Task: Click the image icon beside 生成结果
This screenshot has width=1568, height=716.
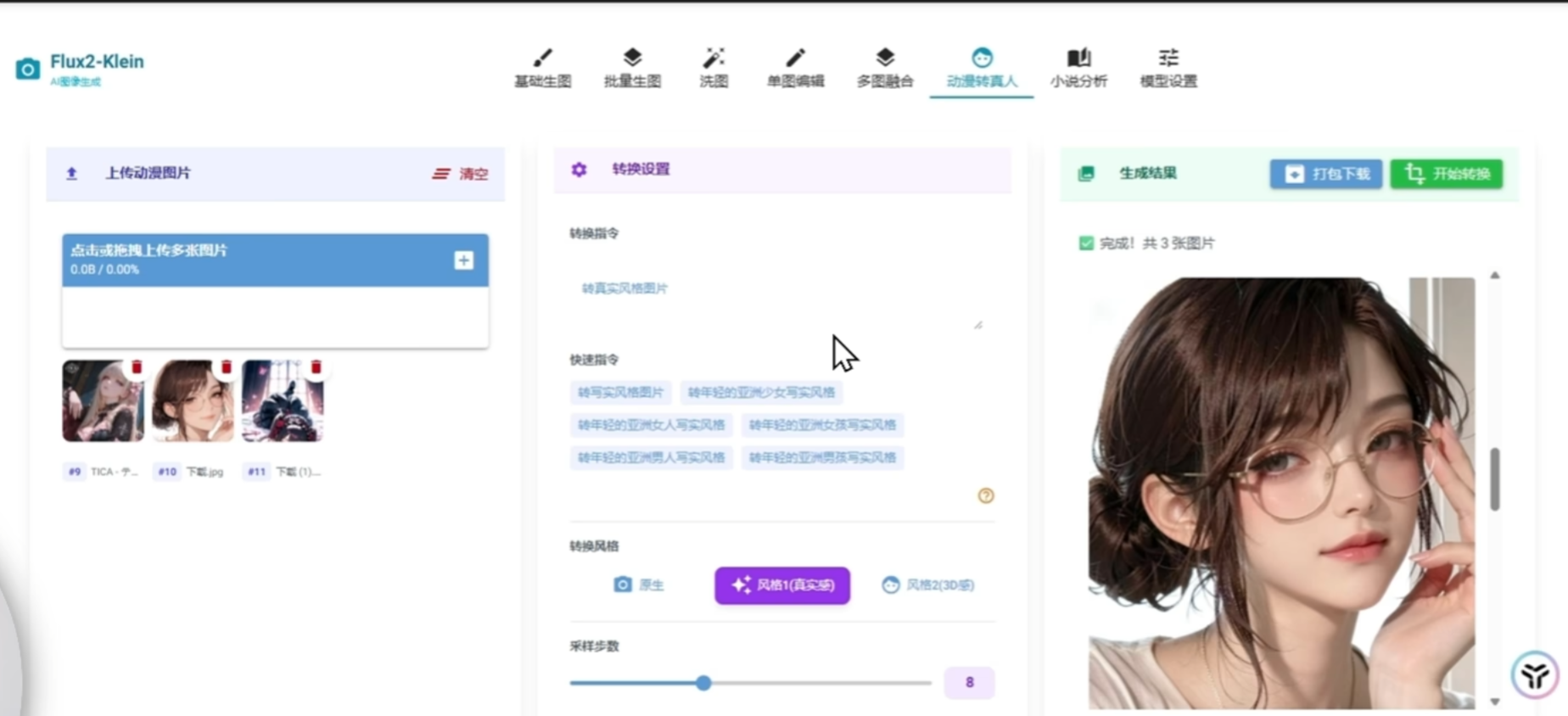Action: tap(1086, 174)
